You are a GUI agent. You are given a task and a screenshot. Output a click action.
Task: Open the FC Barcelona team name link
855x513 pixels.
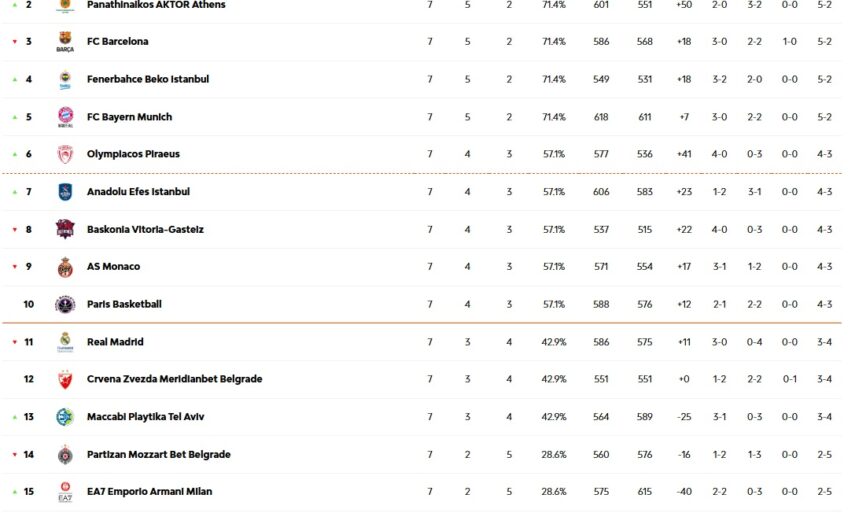point(118,42)
